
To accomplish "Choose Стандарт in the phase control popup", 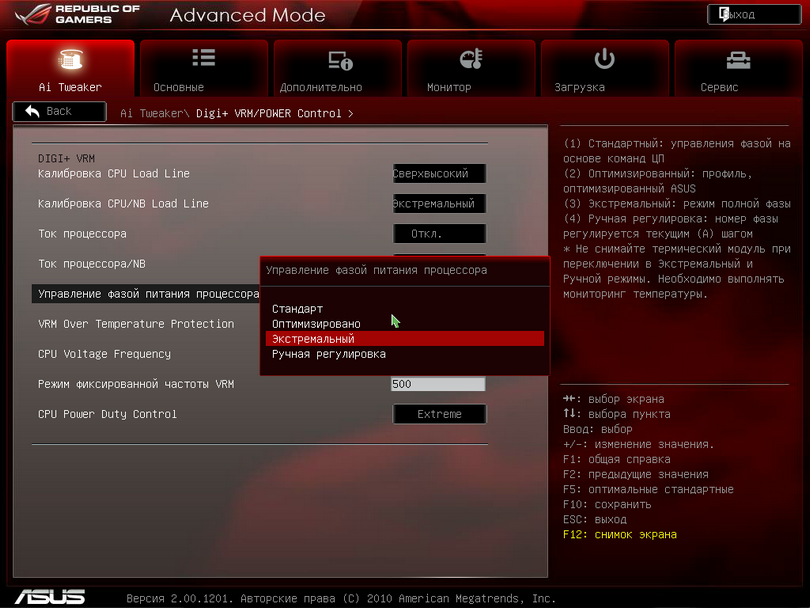I will click(298, 309).
